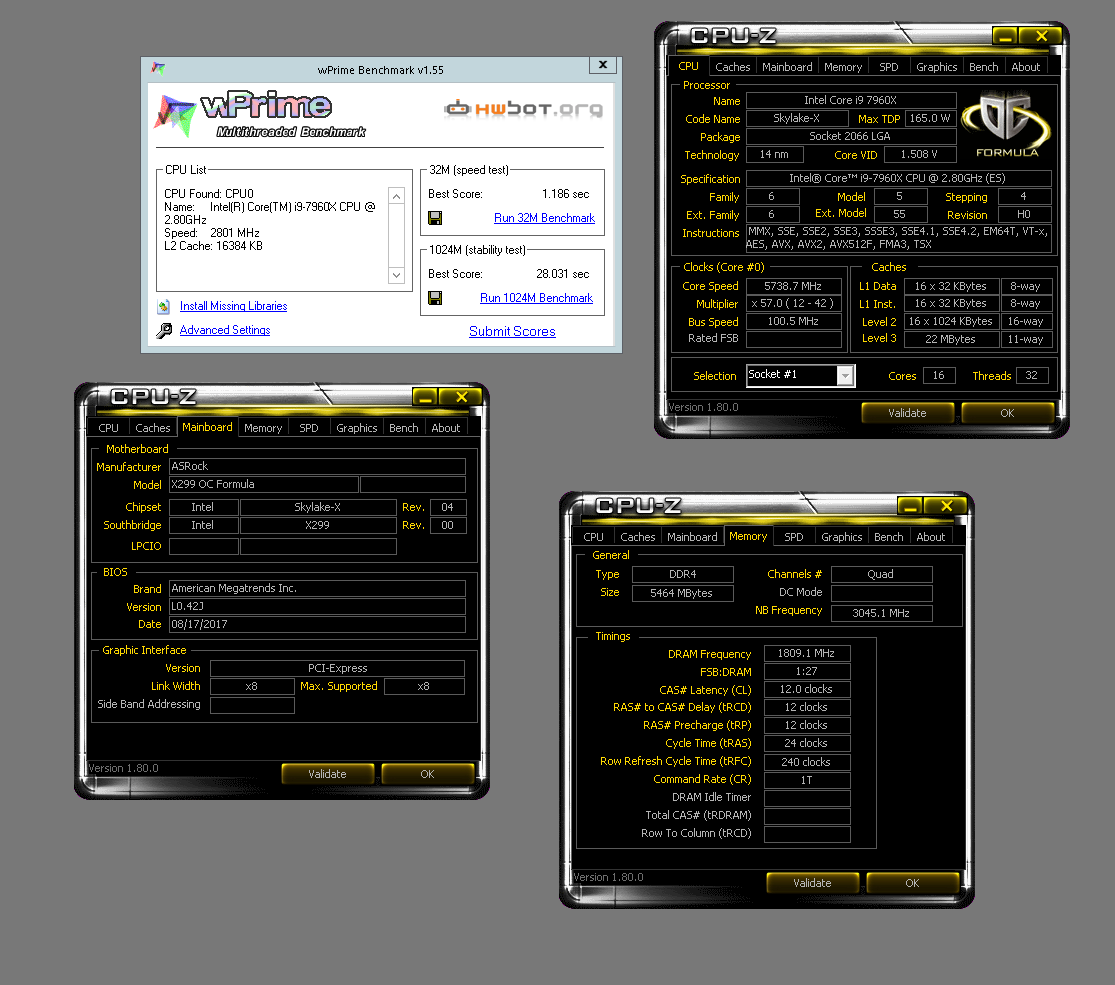Open SPD tab in the CPU window
This screenshot has width=1115, height=985.
(888, 67)
